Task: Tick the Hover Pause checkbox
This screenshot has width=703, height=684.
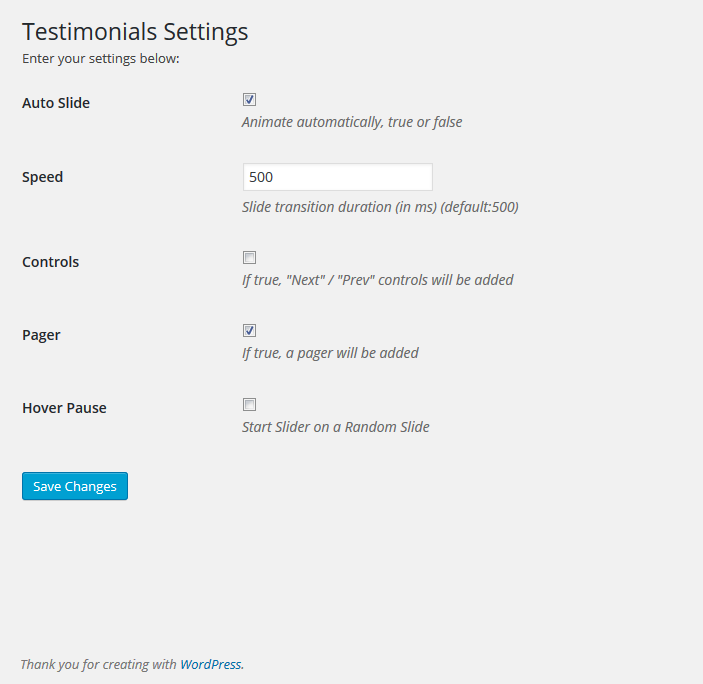Action: (249, 405)
